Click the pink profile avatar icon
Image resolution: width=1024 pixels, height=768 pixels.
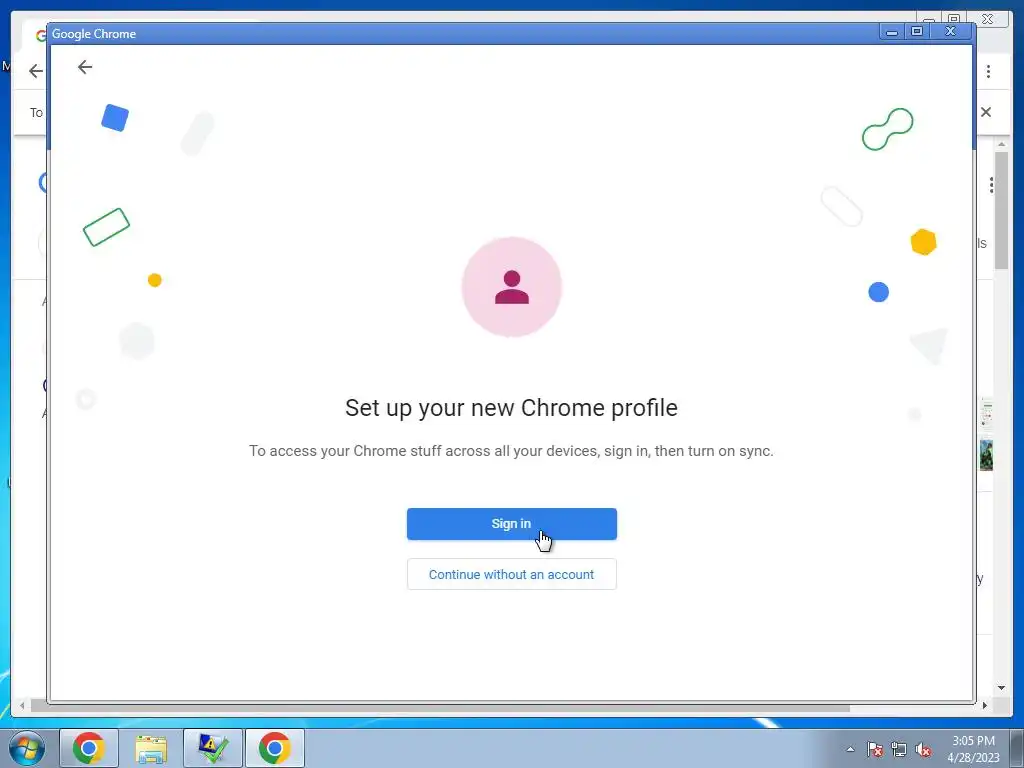coord(511,287)
